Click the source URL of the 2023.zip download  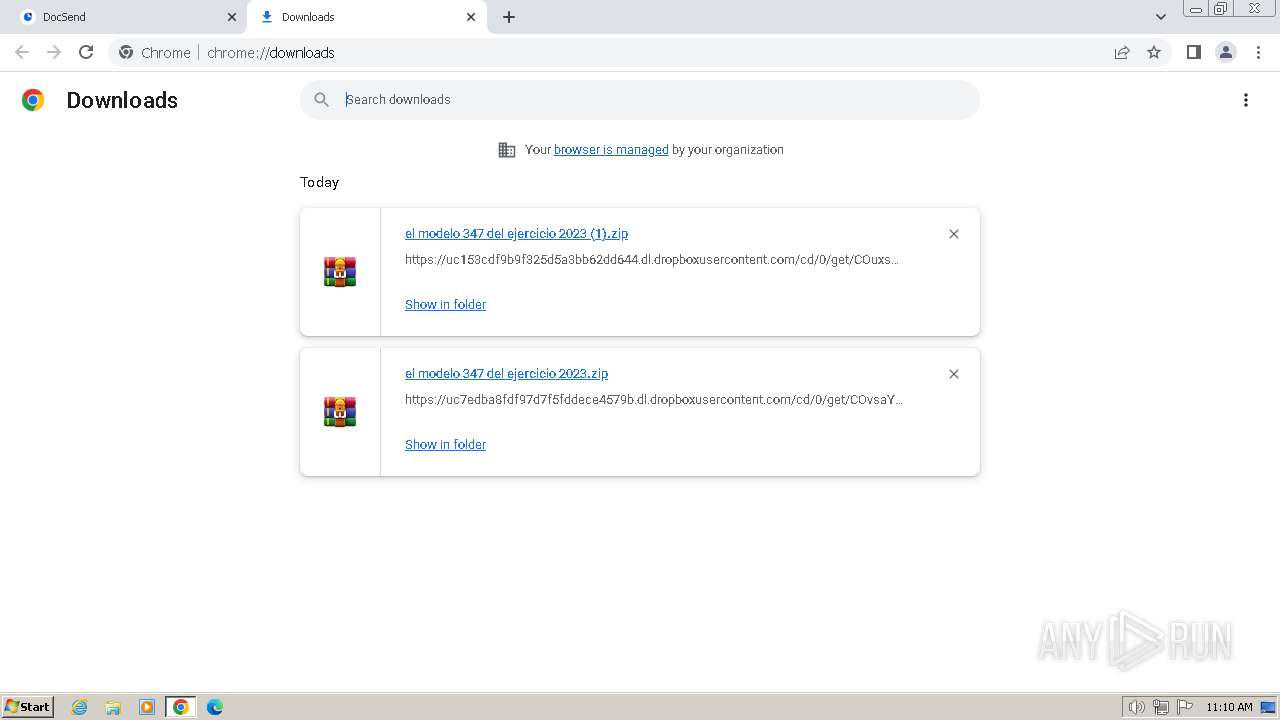pos(653,399)
